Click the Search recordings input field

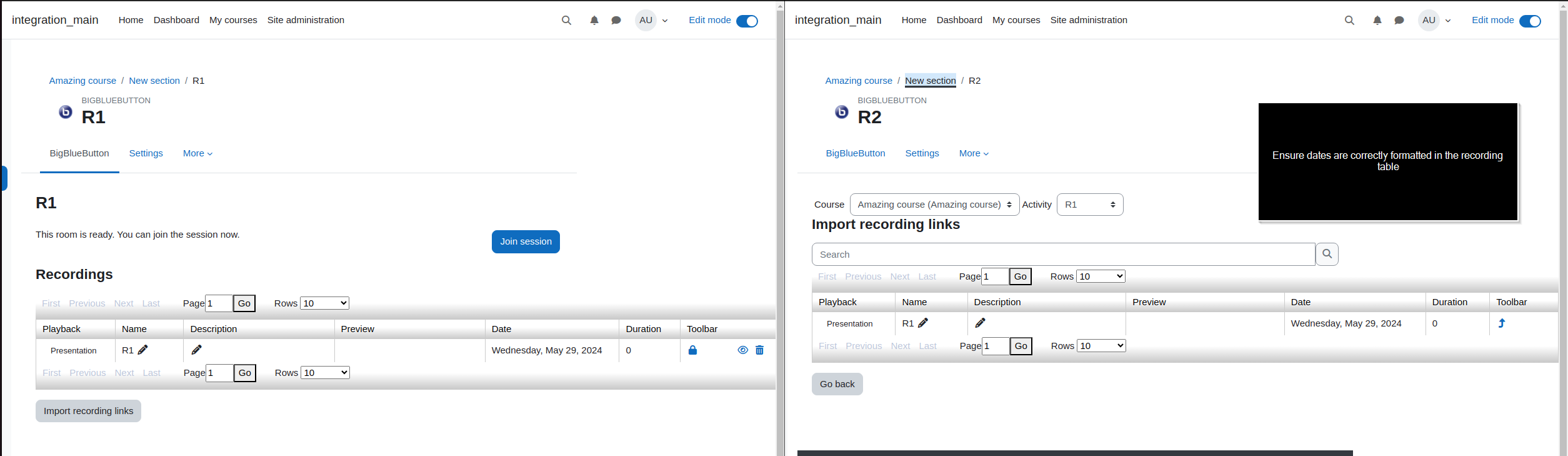(1063, 254)
